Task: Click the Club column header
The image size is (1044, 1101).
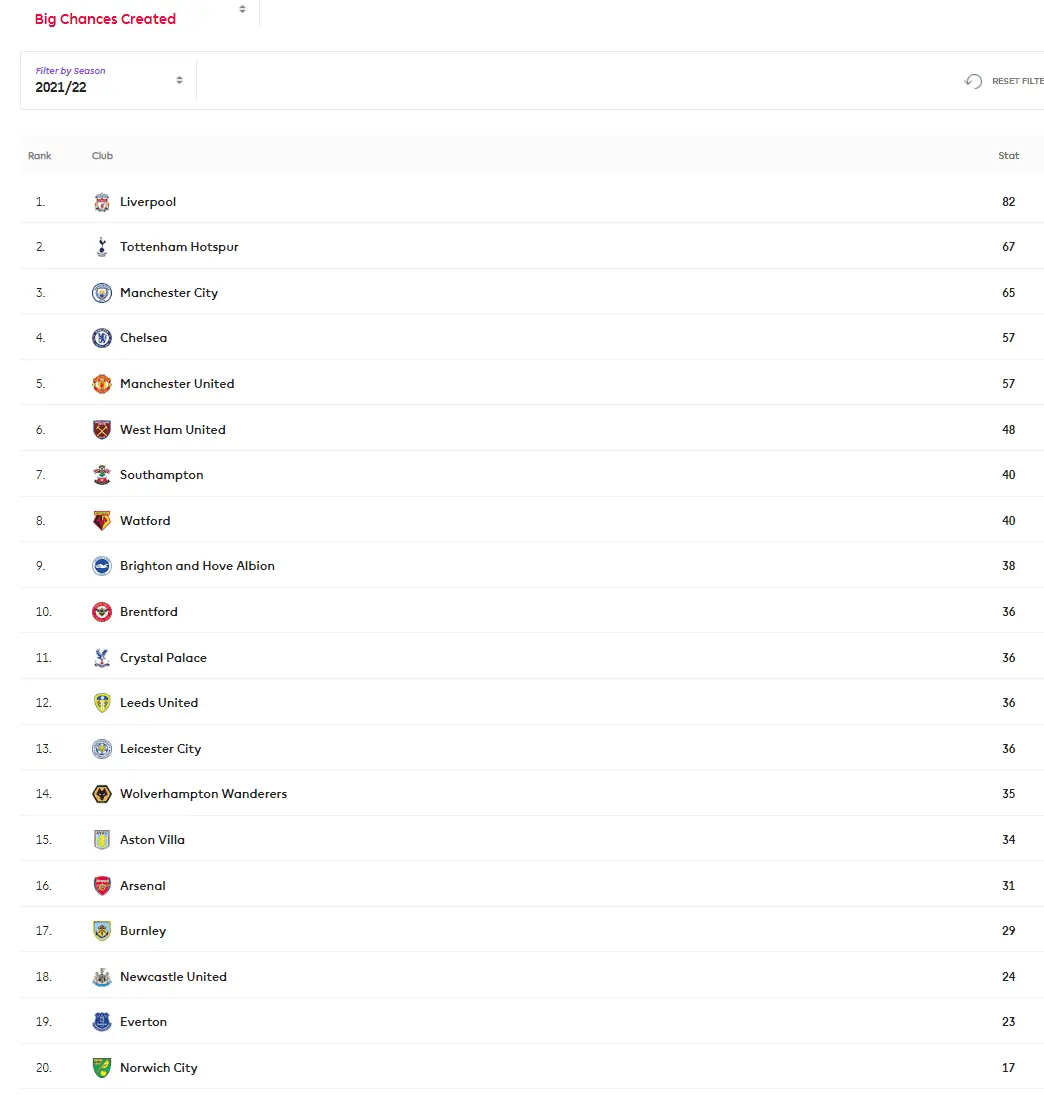Action: [102, 156]
